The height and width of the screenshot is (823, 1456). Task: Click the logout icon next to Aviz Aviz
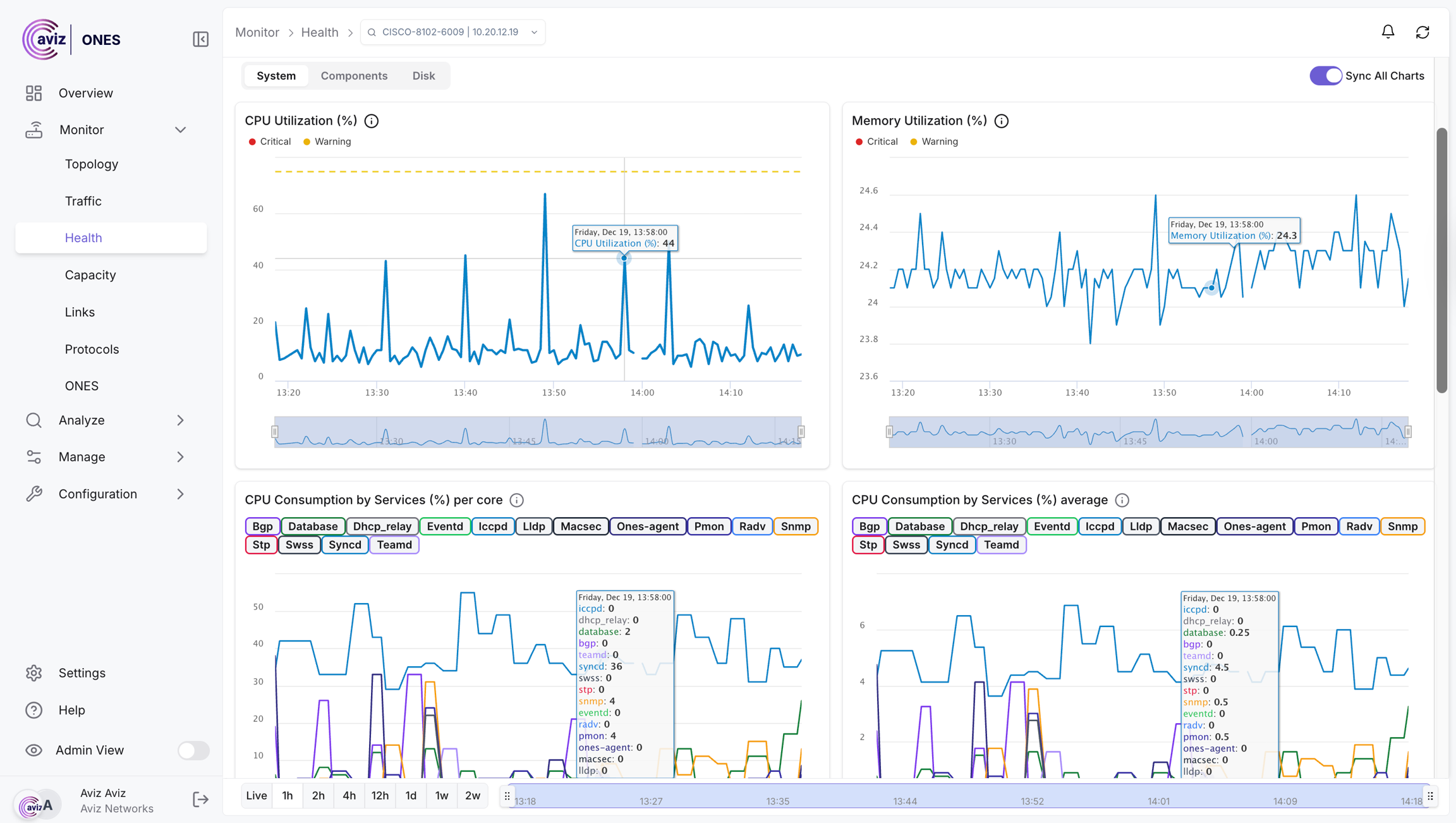(200, 800)
